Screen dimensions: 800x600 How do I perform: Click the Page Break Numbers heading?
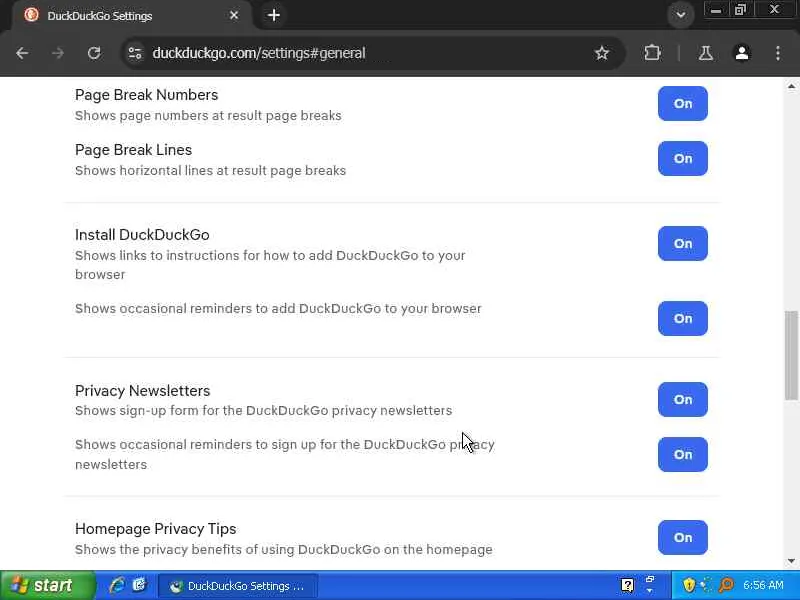click(146, 95)
